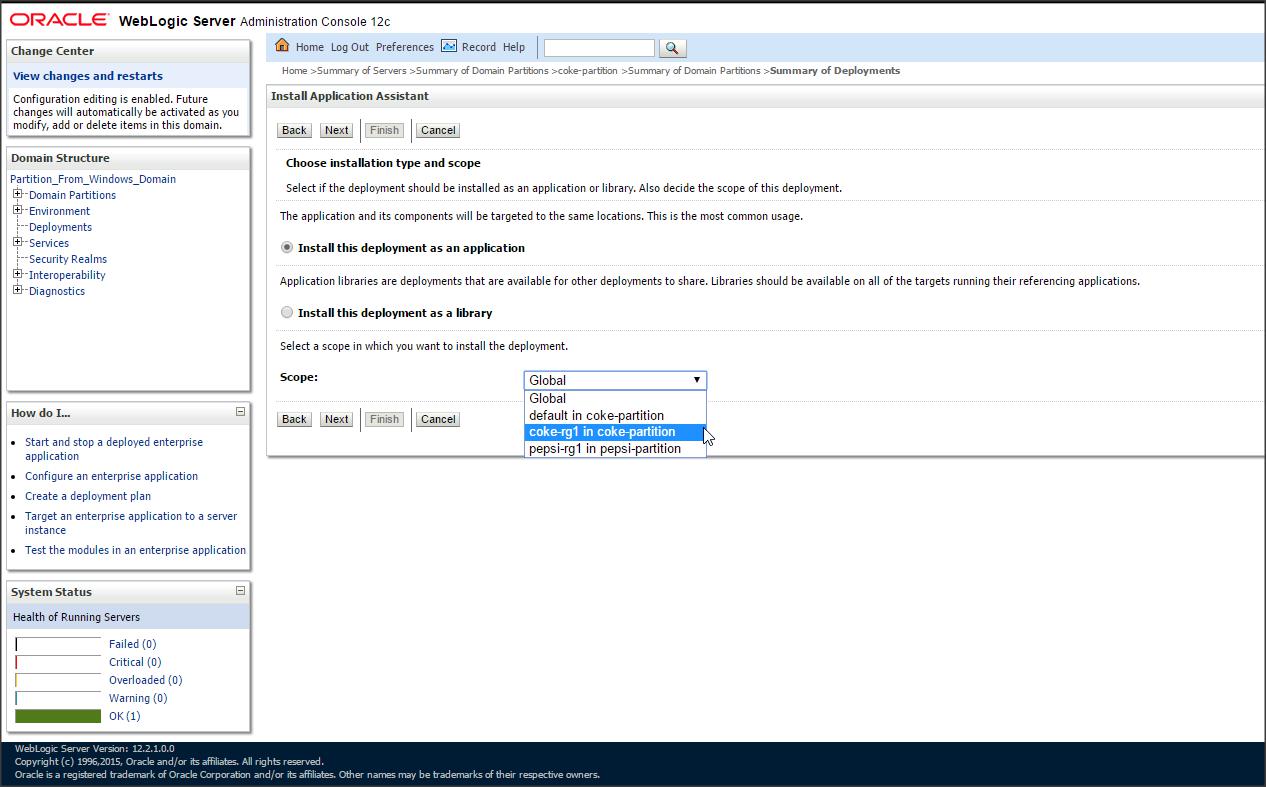The height and width of the screenshot is (787, 1266).
Task: Open Deployments in Domain Structure
Action: pyautogui.click(x=60, y=227)
